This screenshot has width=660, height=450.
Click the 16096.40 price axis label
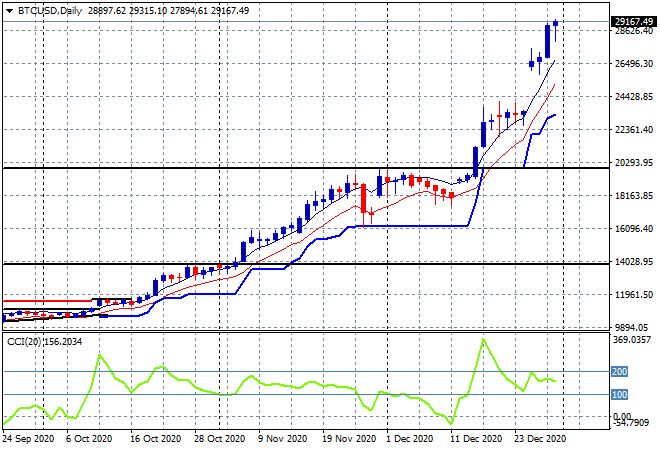coord(634,229)
